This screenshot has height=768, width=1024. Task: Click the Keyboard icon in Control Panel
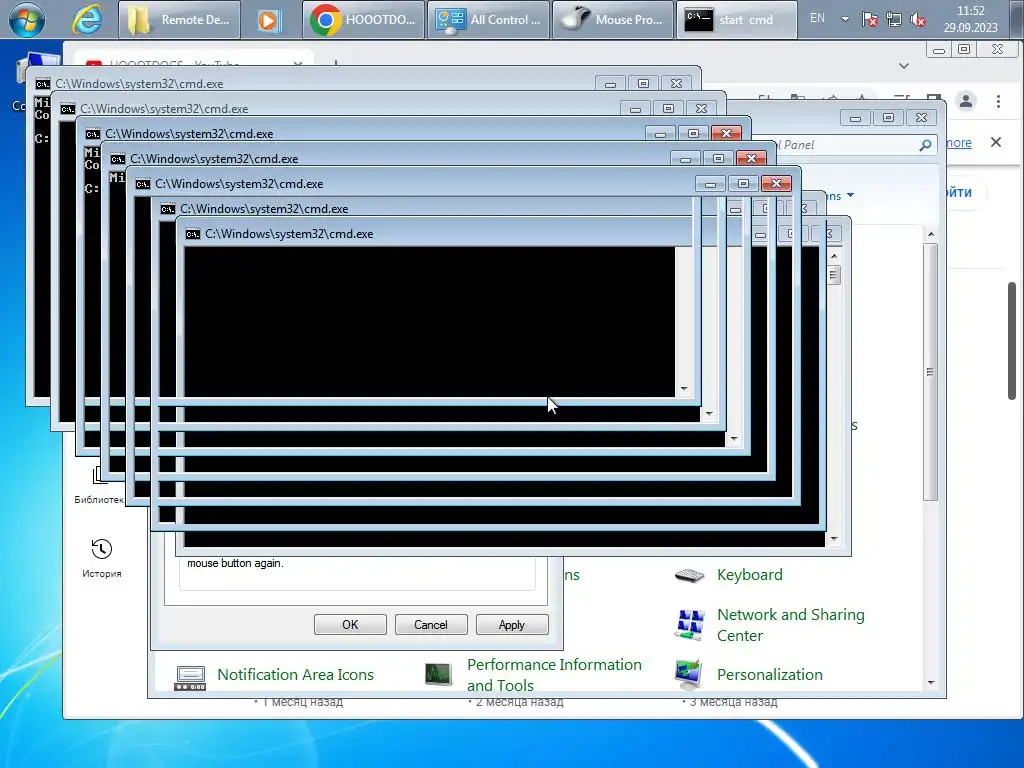tap(690, 575)
